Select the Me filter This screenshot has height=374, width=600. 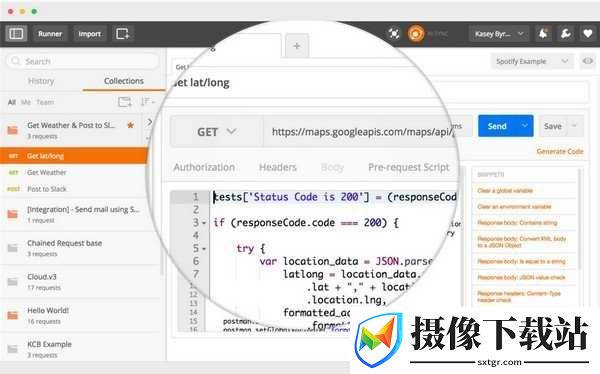[x=26, y=102]
